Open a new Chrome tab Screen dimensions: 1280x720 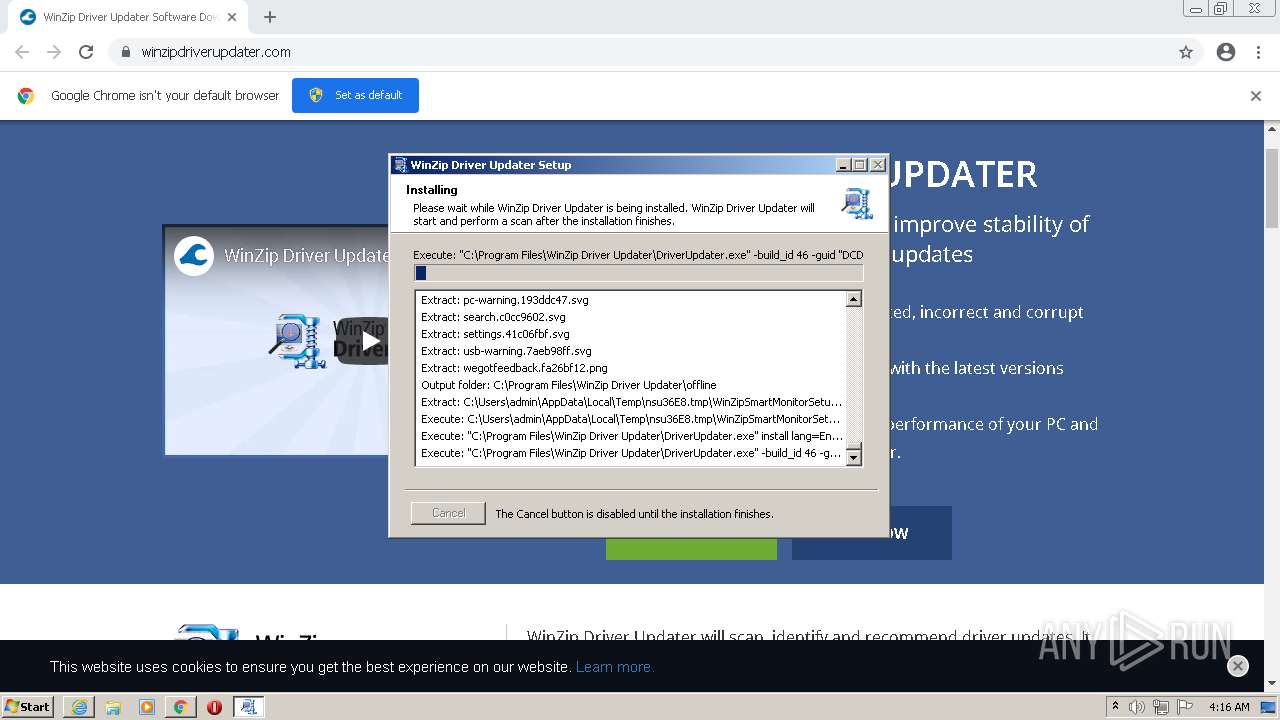(270, 17)
